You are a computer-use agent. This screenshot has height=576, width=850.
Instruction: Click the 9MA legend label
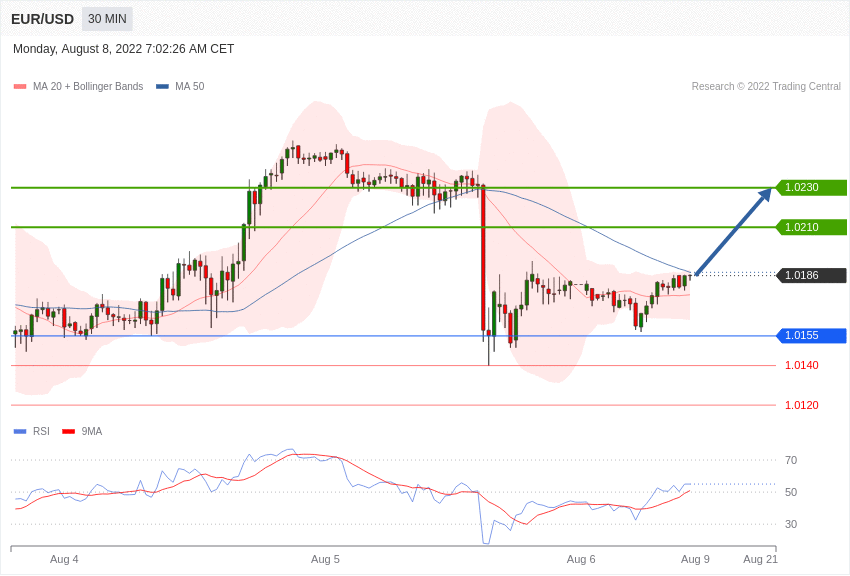(x=92, y=432)
